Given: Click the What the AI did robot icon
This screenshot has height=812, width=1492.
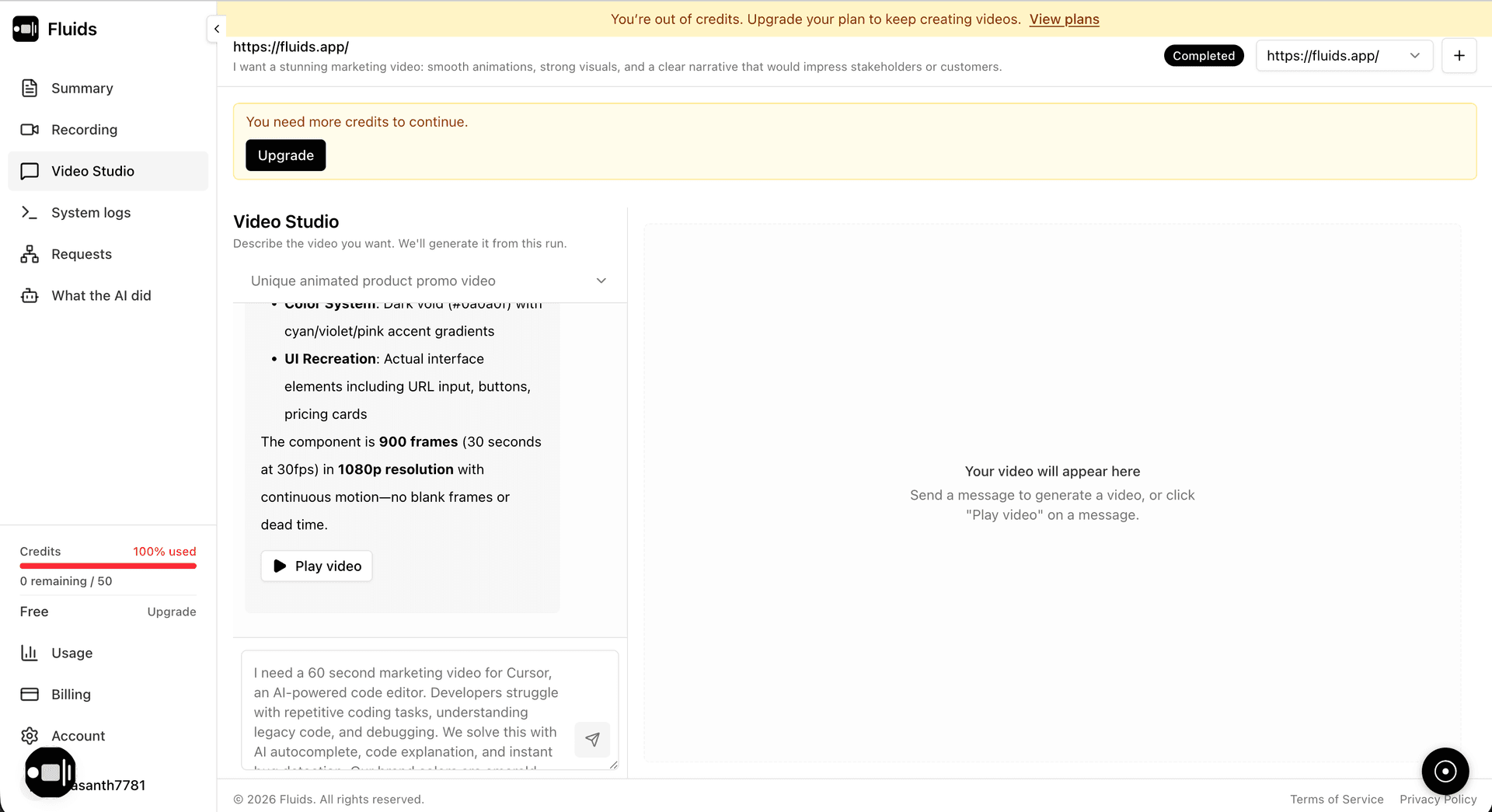Looking at the screenshot, I should (30, 295).
